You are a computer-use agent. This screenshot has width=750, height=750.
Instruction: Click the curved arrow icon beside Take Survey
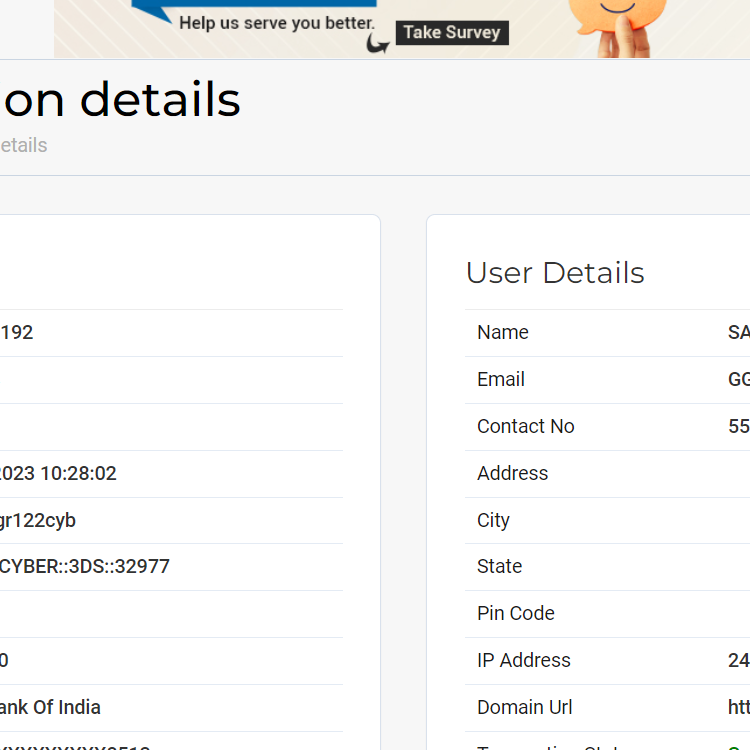tap(378, 43)
